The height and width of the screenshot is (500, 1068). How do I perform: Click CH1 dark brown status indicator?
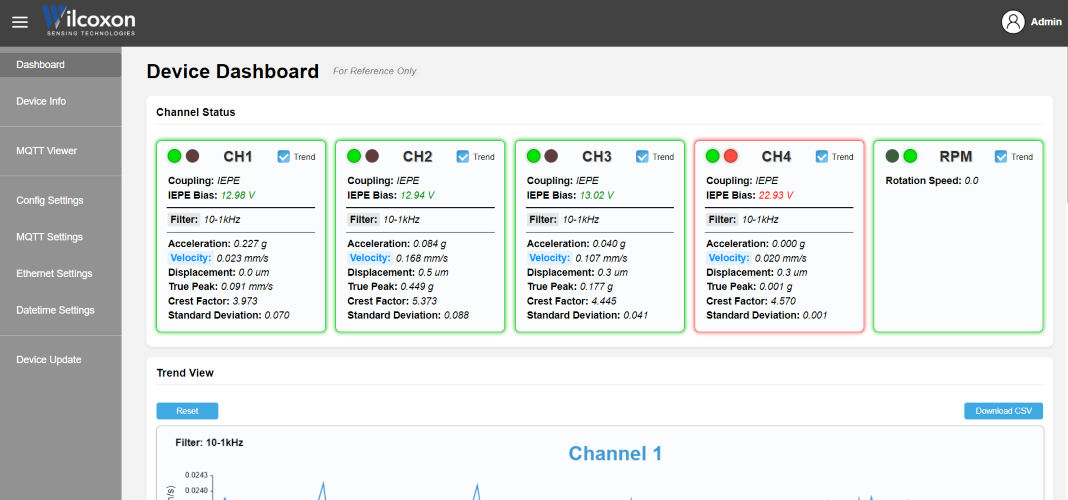(x=193, y=156)
